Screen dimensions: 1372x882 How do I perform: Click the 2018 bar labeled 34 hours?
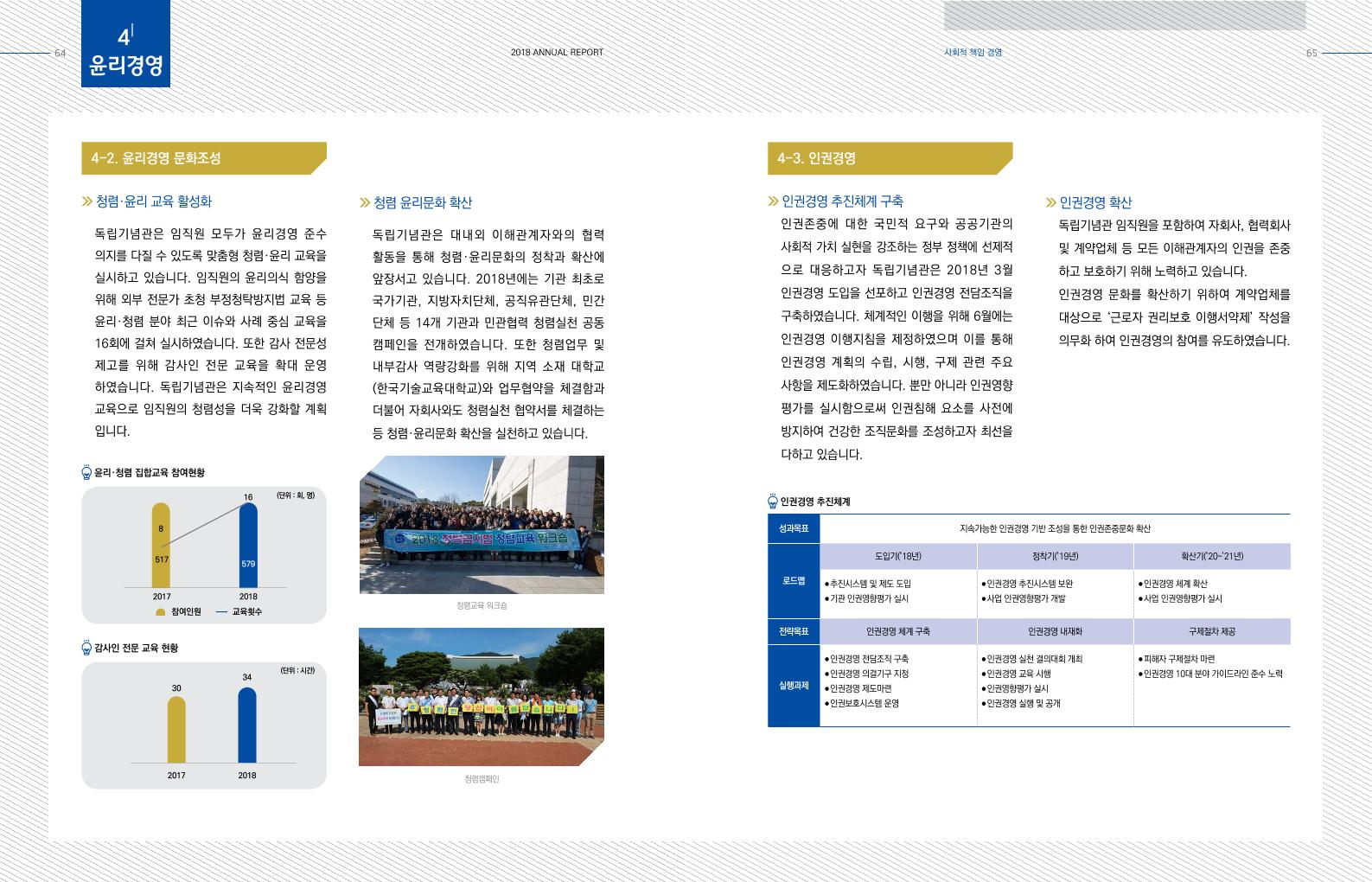pos(247,725)
